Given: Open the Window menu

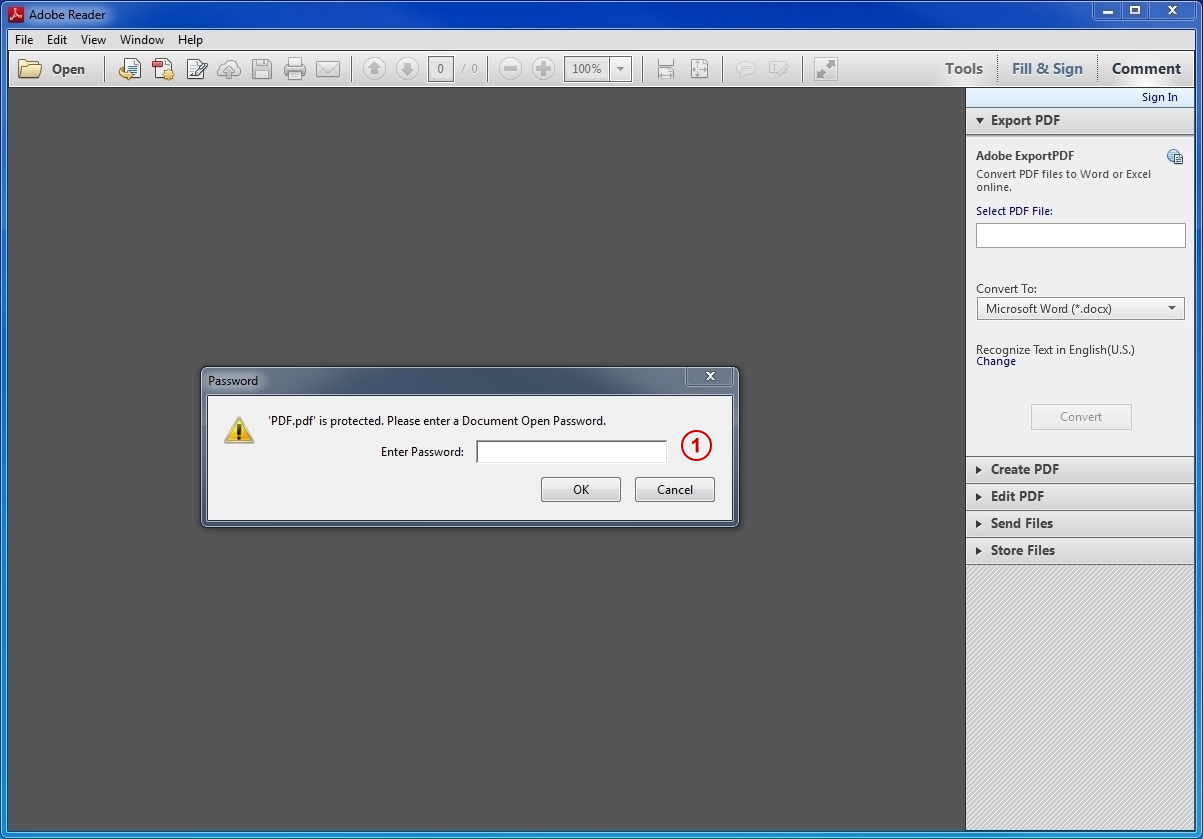Looking at the screenshot, I should point(142,40).
